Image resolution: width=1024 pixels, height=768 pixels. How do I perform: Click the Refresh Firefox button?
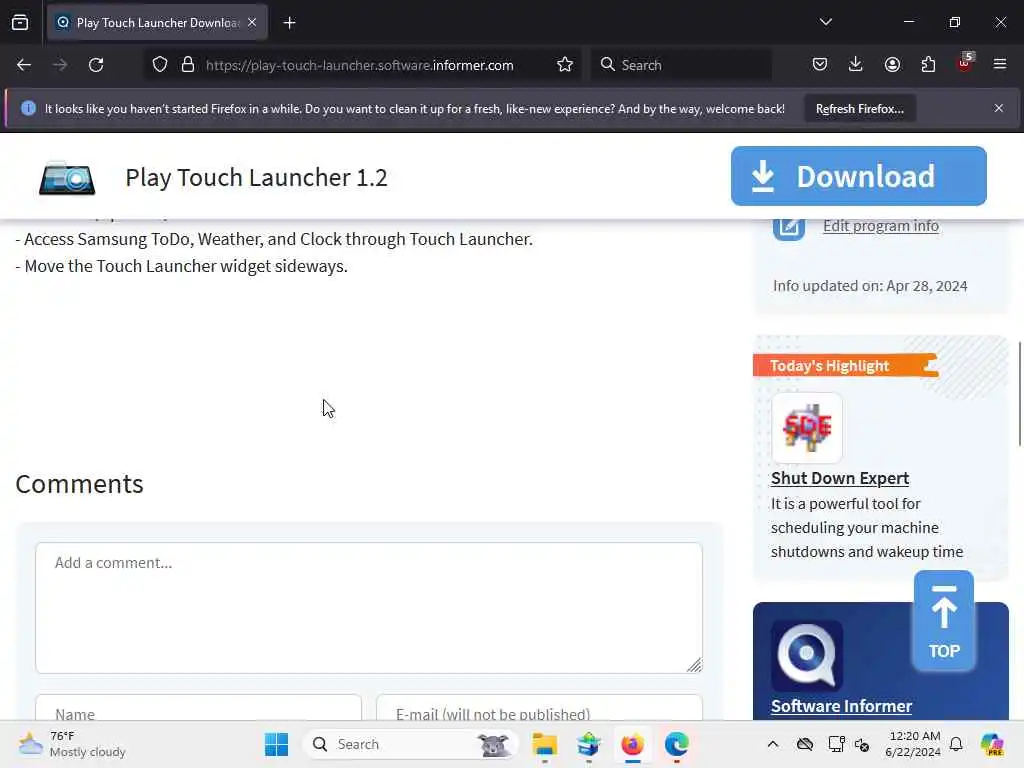point(859,108)
